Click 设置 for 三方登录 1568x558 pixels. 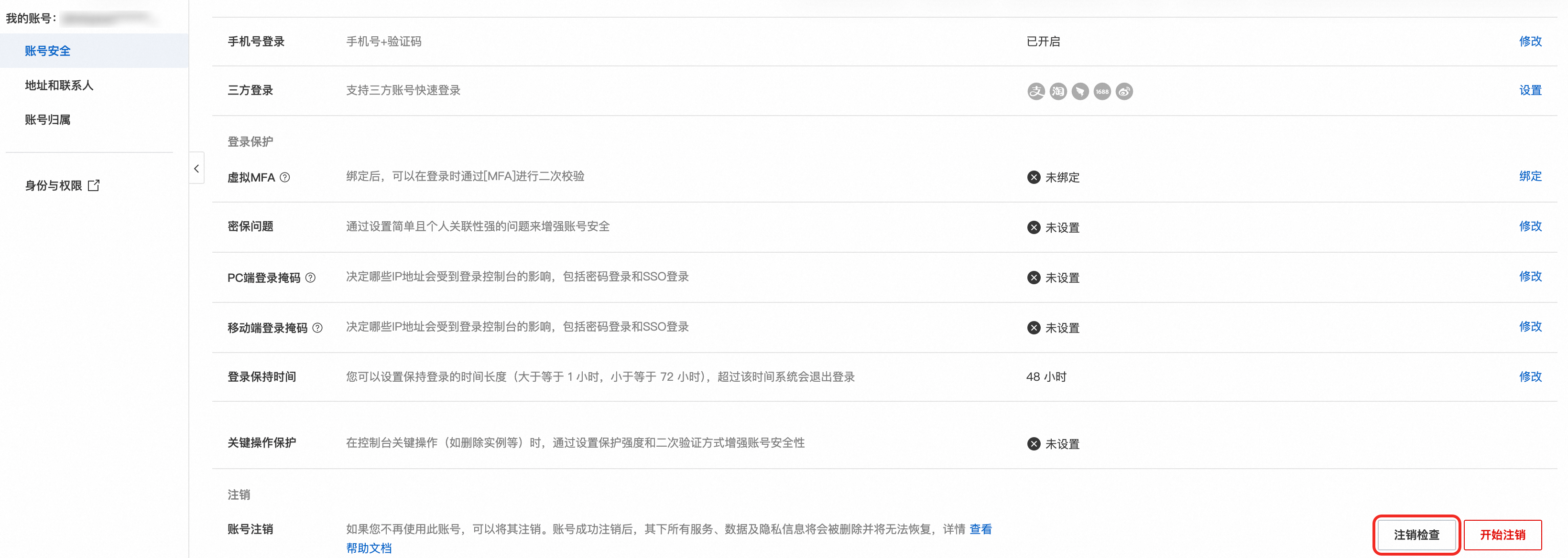point(1530,90)
